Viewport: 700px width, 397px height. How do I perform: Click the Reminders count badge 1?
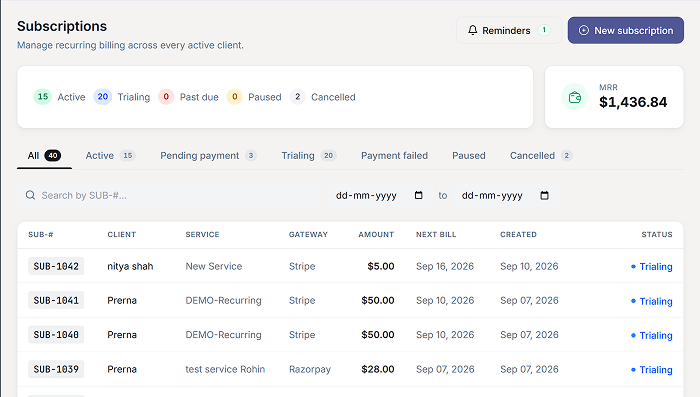coord(544,30)
